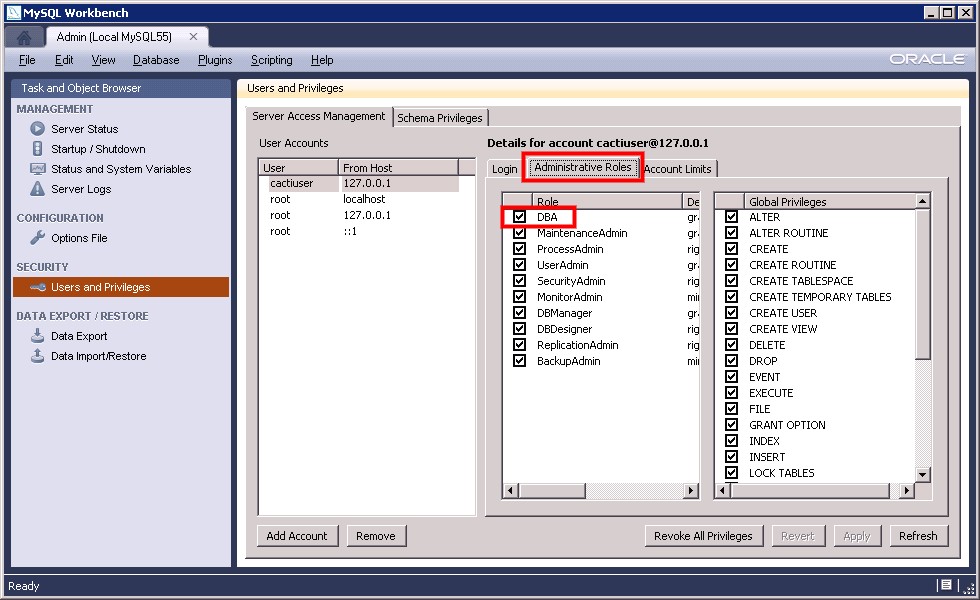Select the Server Access Management tab

point(319,116)
